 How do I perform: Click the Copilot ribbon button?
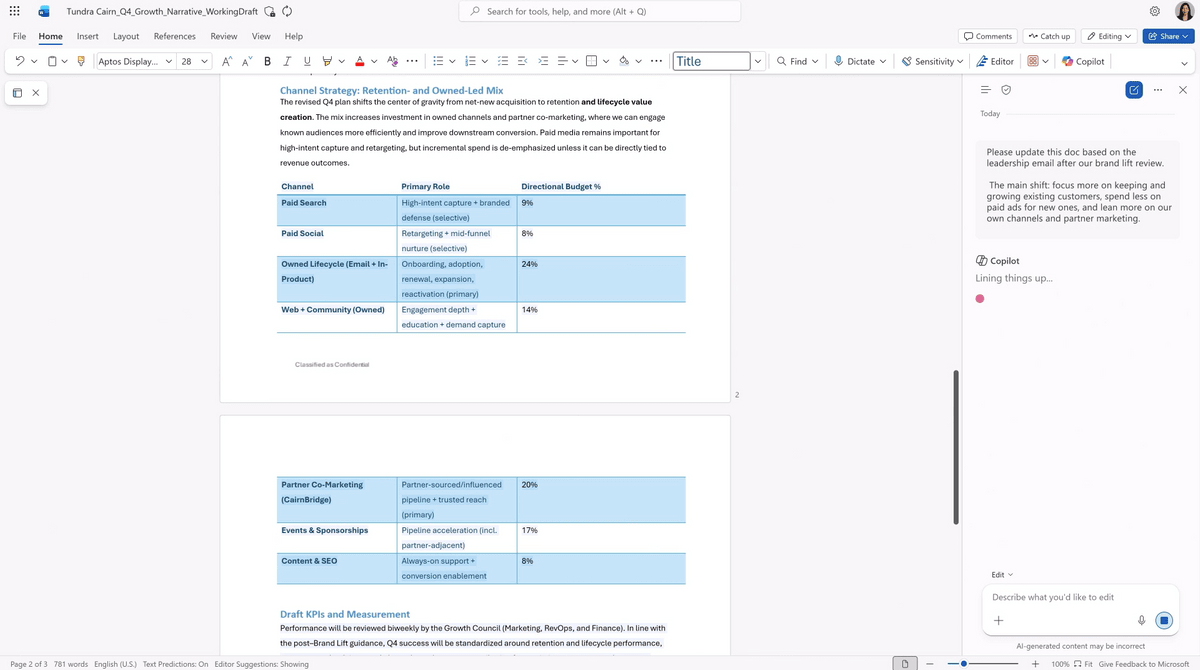coord(1083,61)
